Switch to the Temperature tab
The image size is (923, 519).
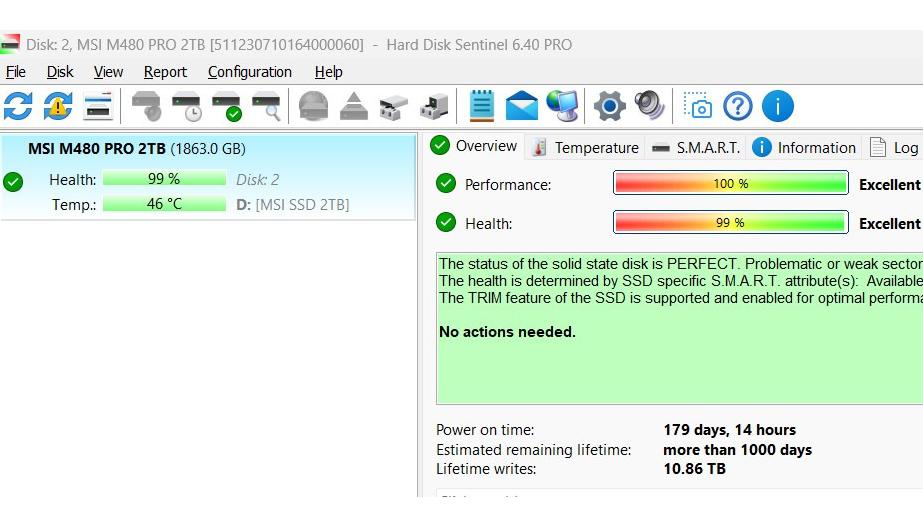(x=585, y=148)
